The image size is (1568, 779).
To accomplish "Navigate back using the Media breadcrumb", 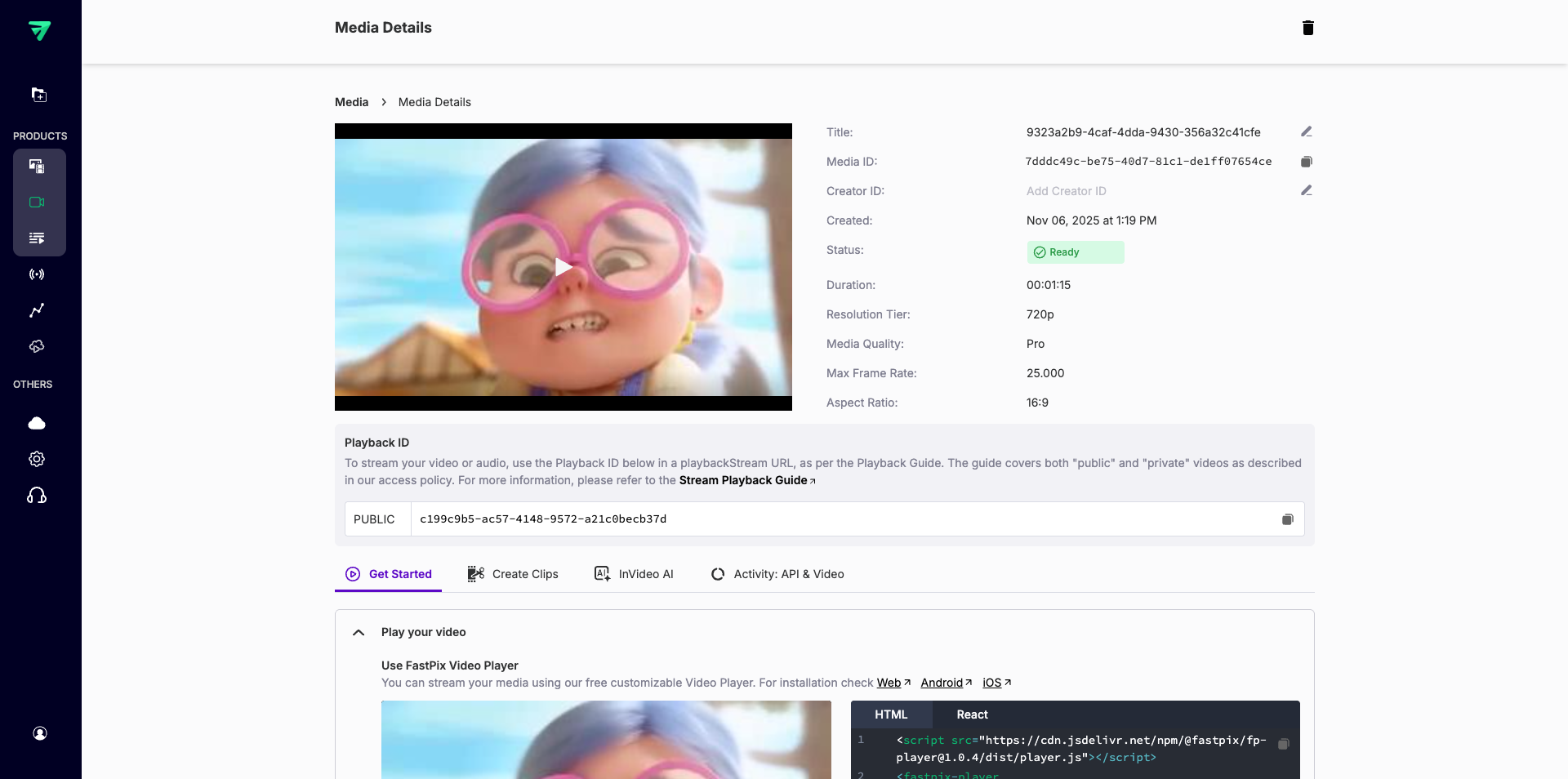I will tap(351, 102).
